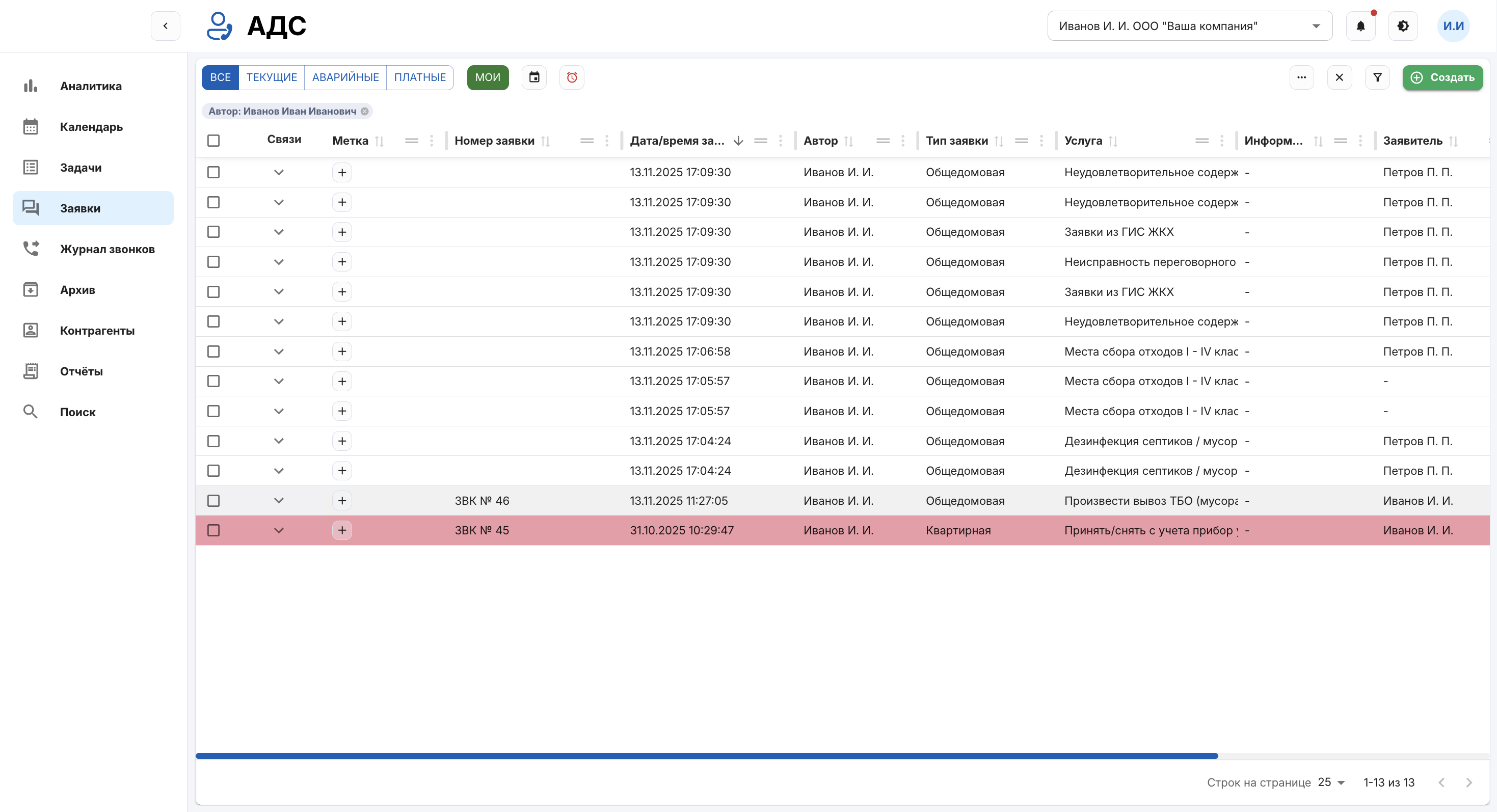Open the Архив section
Viewport: 1497px width, 812px height.
(93, 290)
